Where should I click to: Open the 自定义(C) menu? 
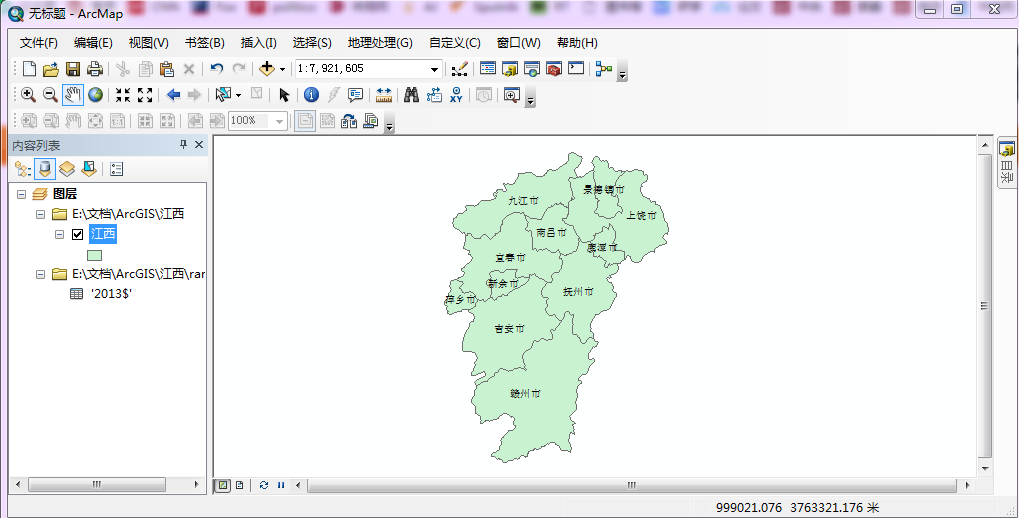(455, 43)
